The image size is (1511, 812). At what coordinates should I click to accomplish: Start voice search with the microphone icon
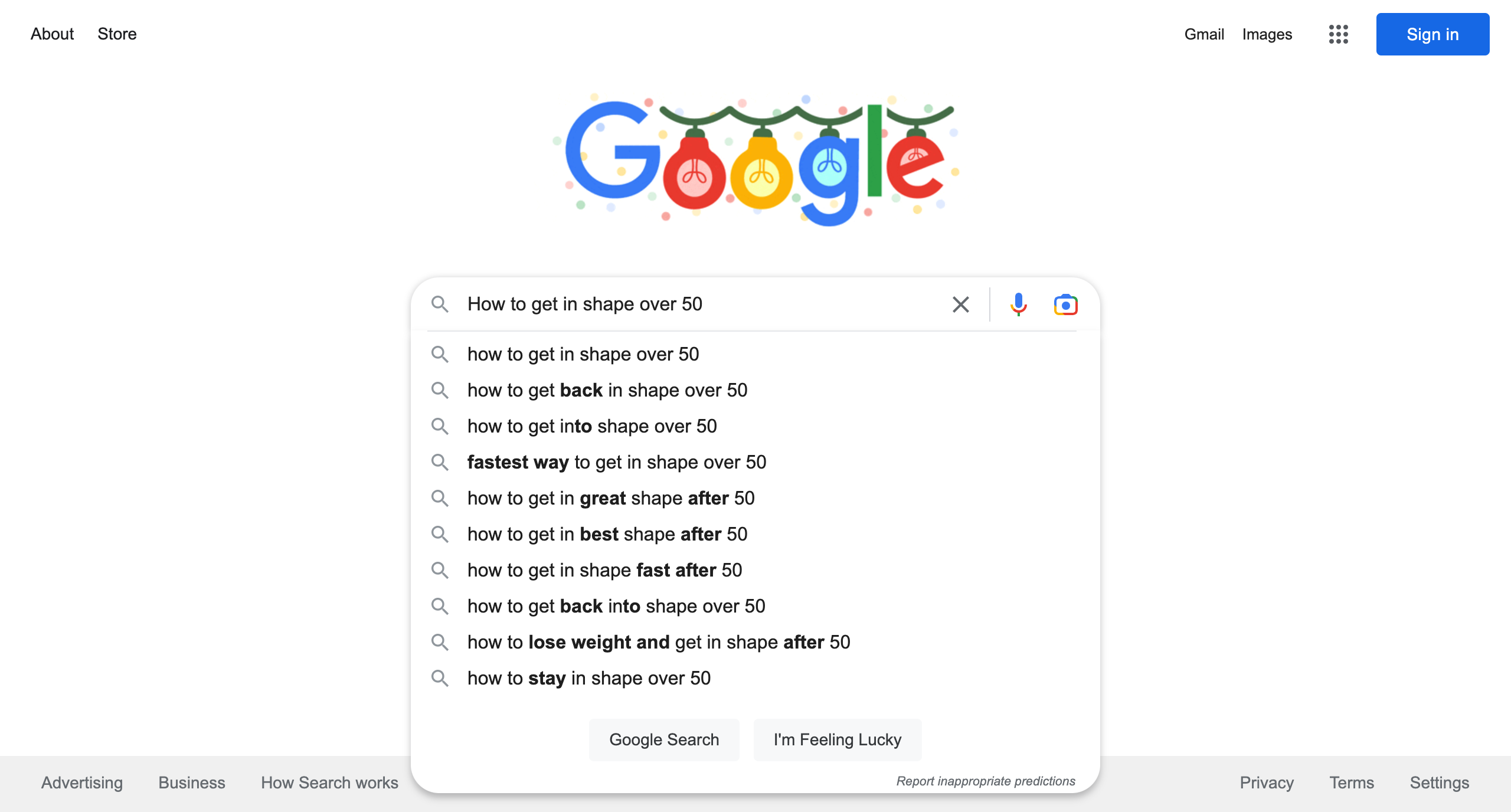click(1018, 304)
